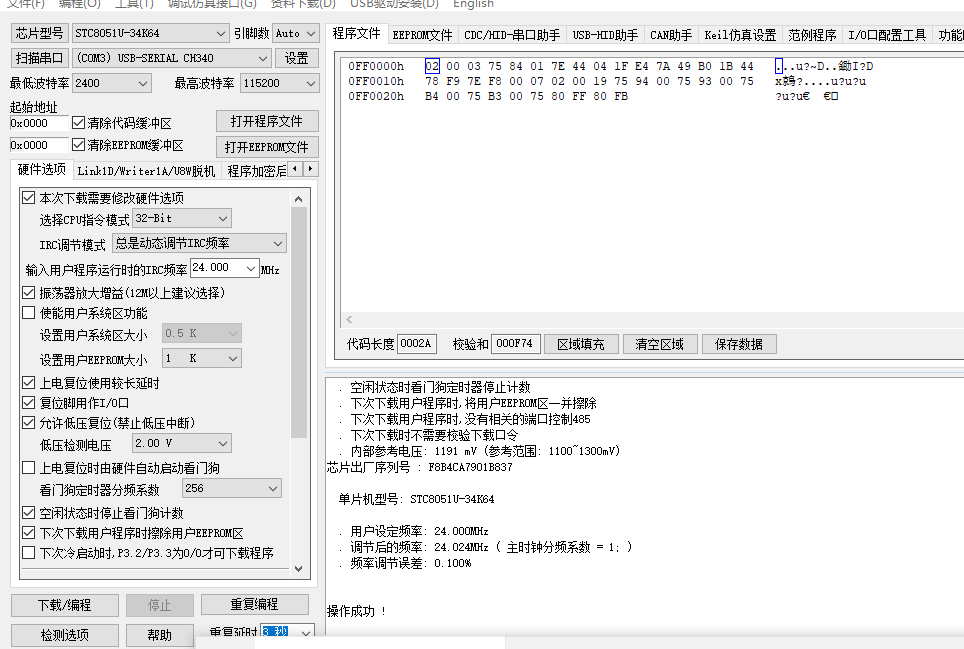Select hex byte 02 at address 0FF0000h
This screenshot has width=964, height=649.
click(432, 66)
